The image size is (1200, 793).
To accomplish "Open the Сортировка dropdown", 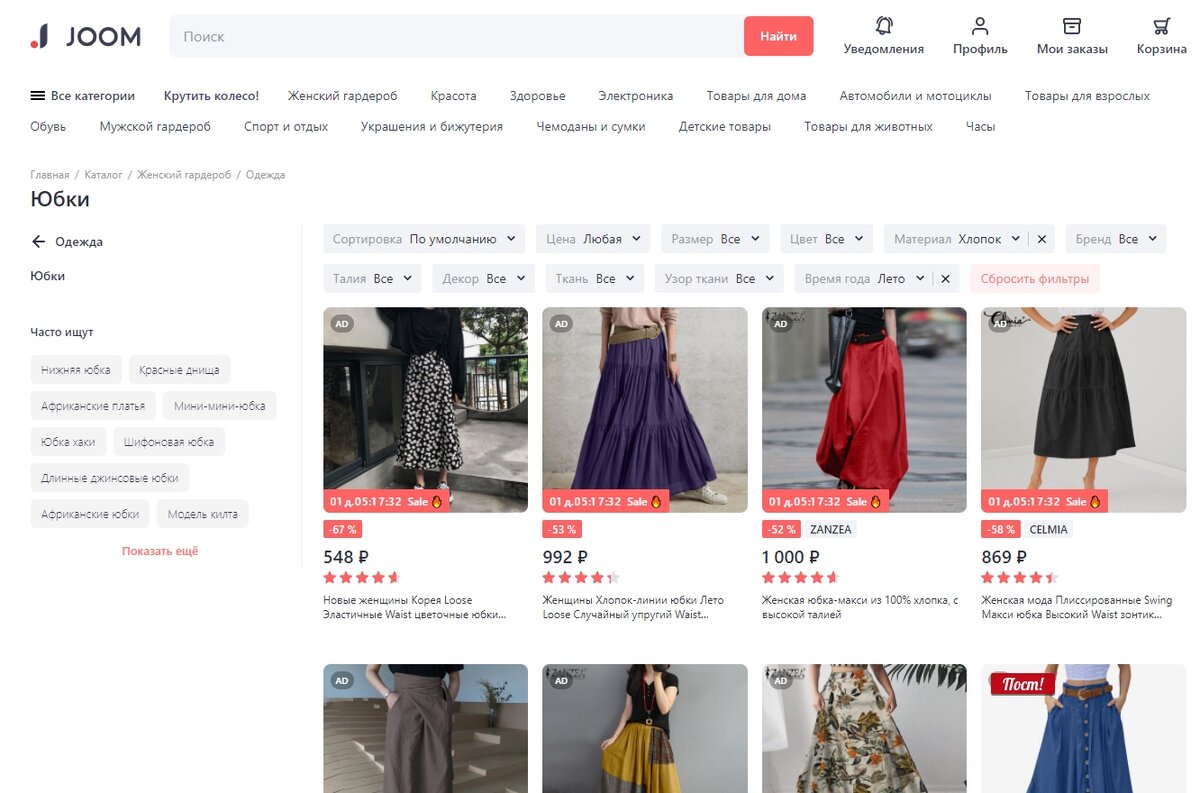I will pyautogui.click(x=424, y=239).
